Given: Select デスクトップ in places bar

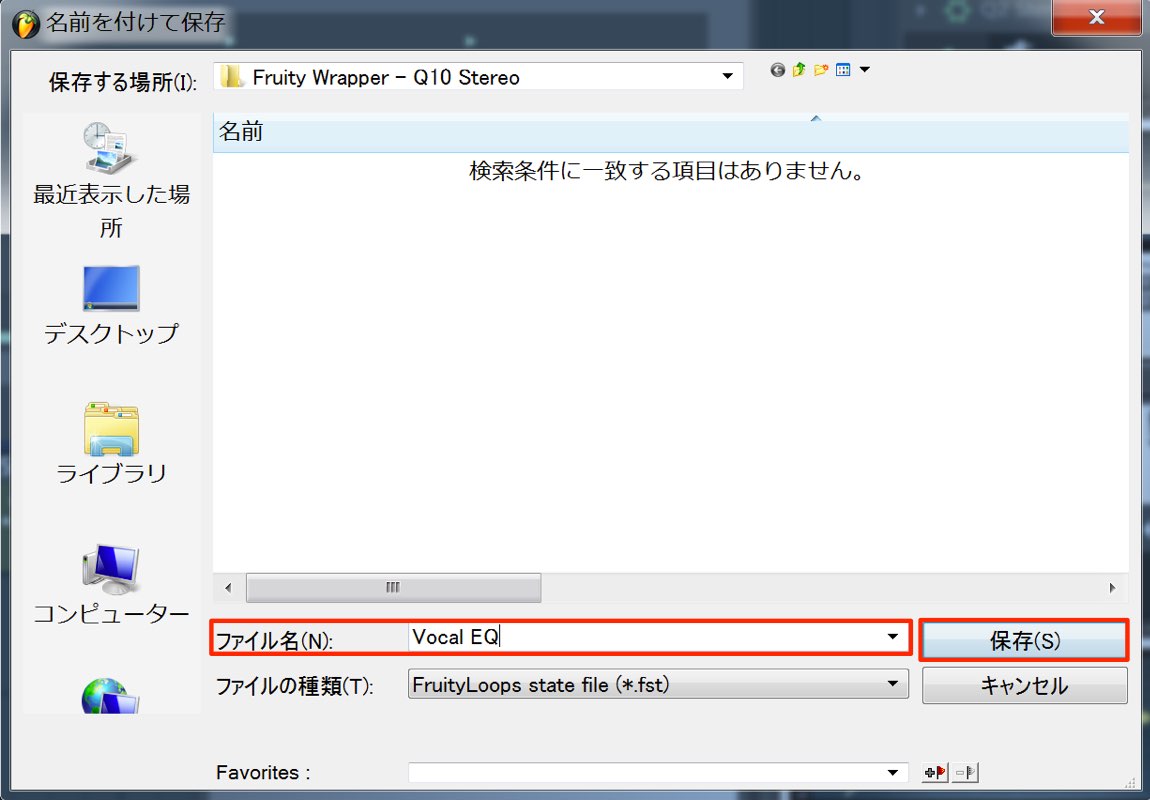Looking at the screenshot, I should [x=111, y=305].
